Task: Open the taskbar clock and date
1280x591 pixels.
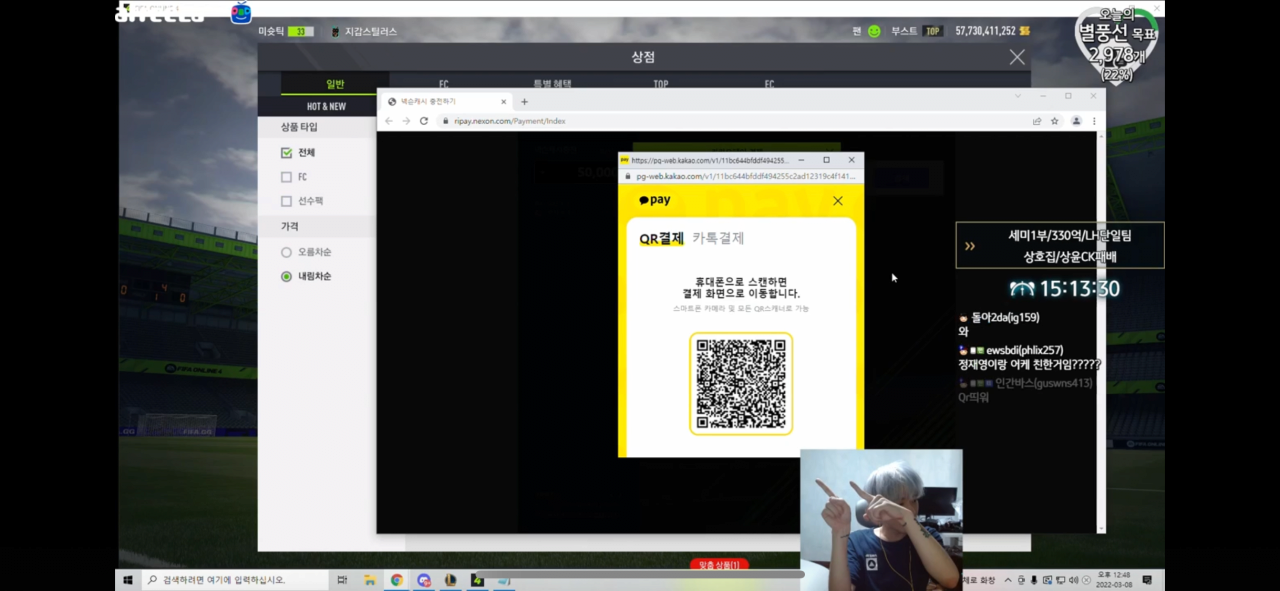Action: (1113, 580)
